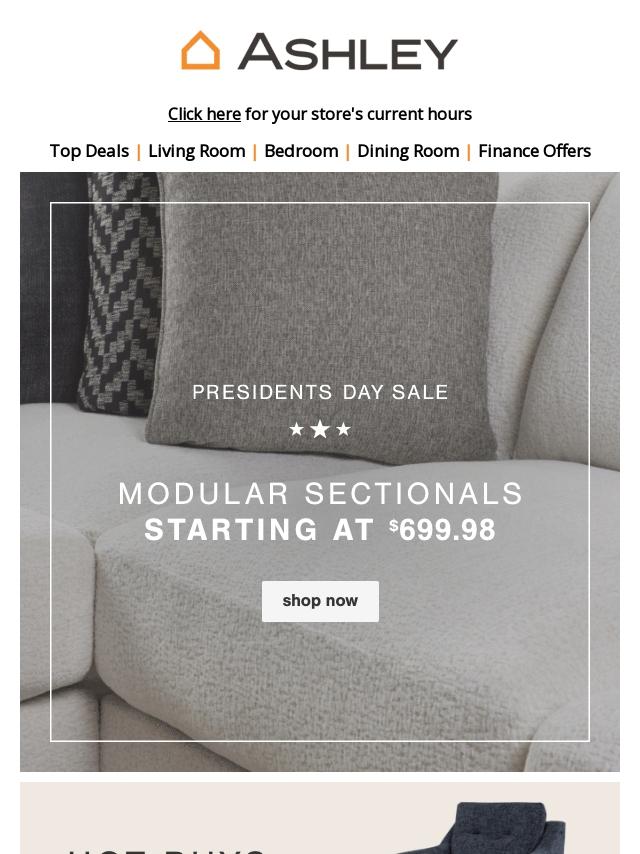
Task: View Finance Offers in the navigation
Action: pyautogui.click(x=534, y=151)
